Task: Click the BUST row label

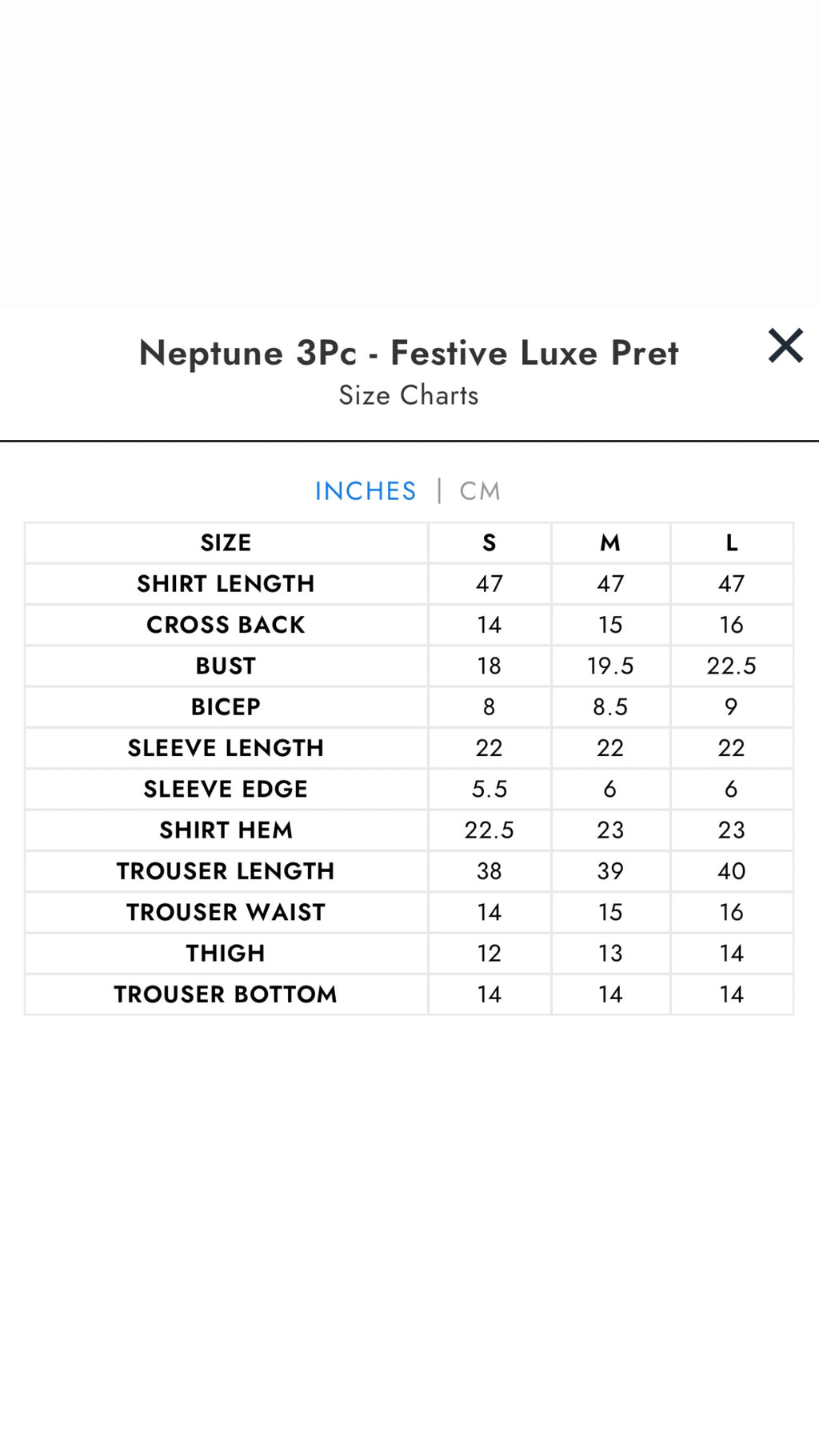Action: click(x=226, y=666)
